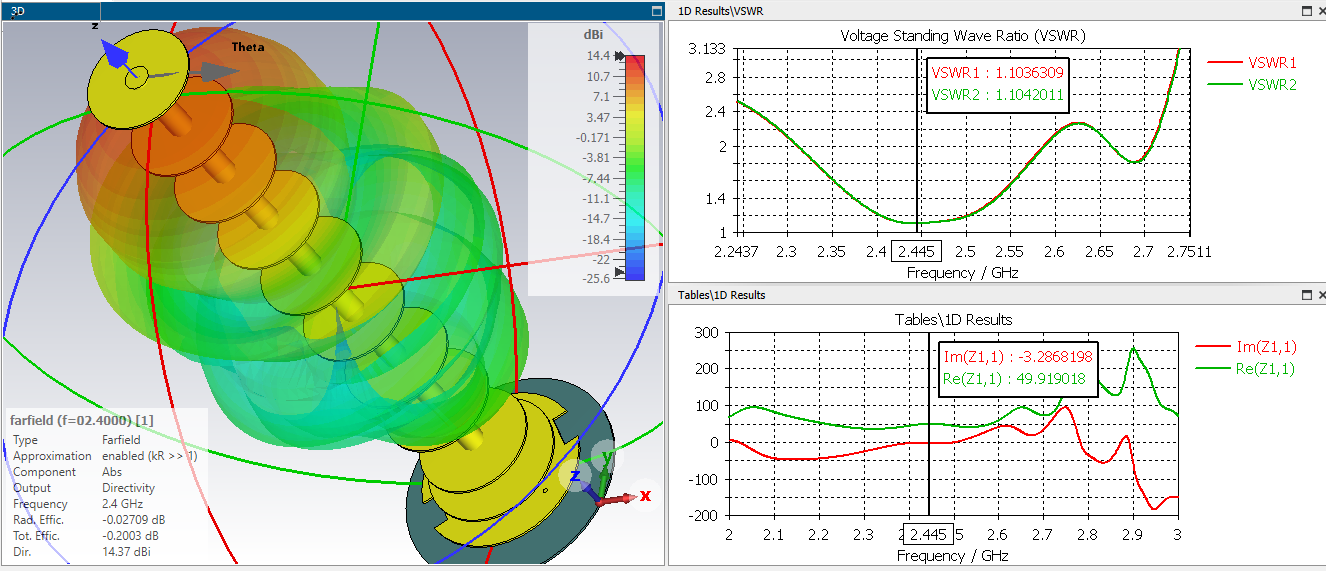
Task: Click the rainbow dBi color ramp bar
Action: [x=635, y=167]
